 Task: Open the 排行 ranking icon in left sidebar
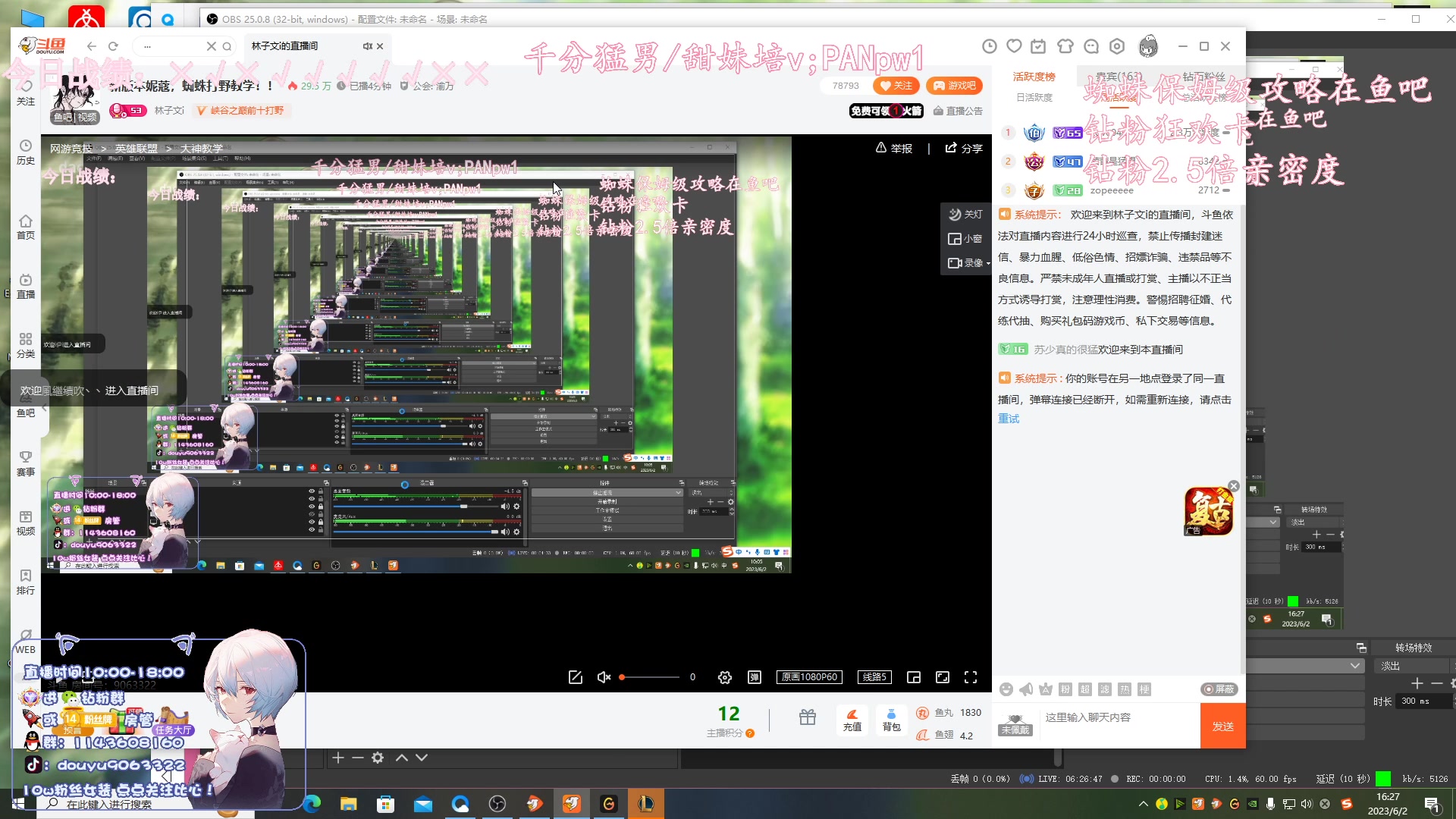(25, 580)
